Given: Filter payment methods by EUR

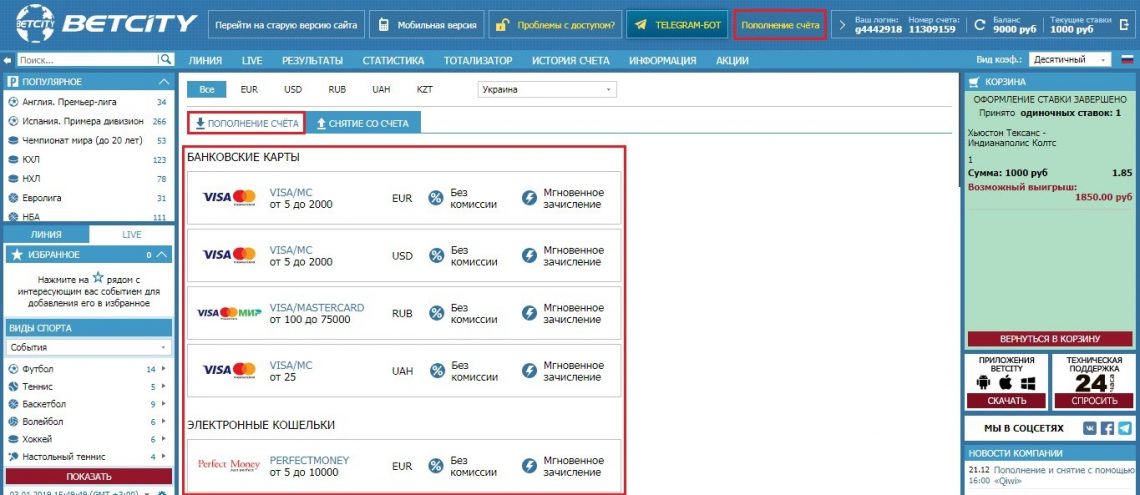Looking at the screenshot, I should coord(249,89).
